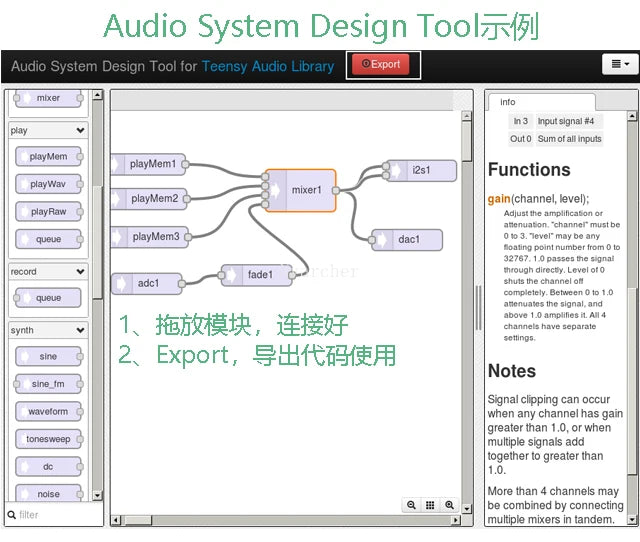Open the Teensy Audio Library link
This screenshot has width=640, height=542.
tap(268, 67)
